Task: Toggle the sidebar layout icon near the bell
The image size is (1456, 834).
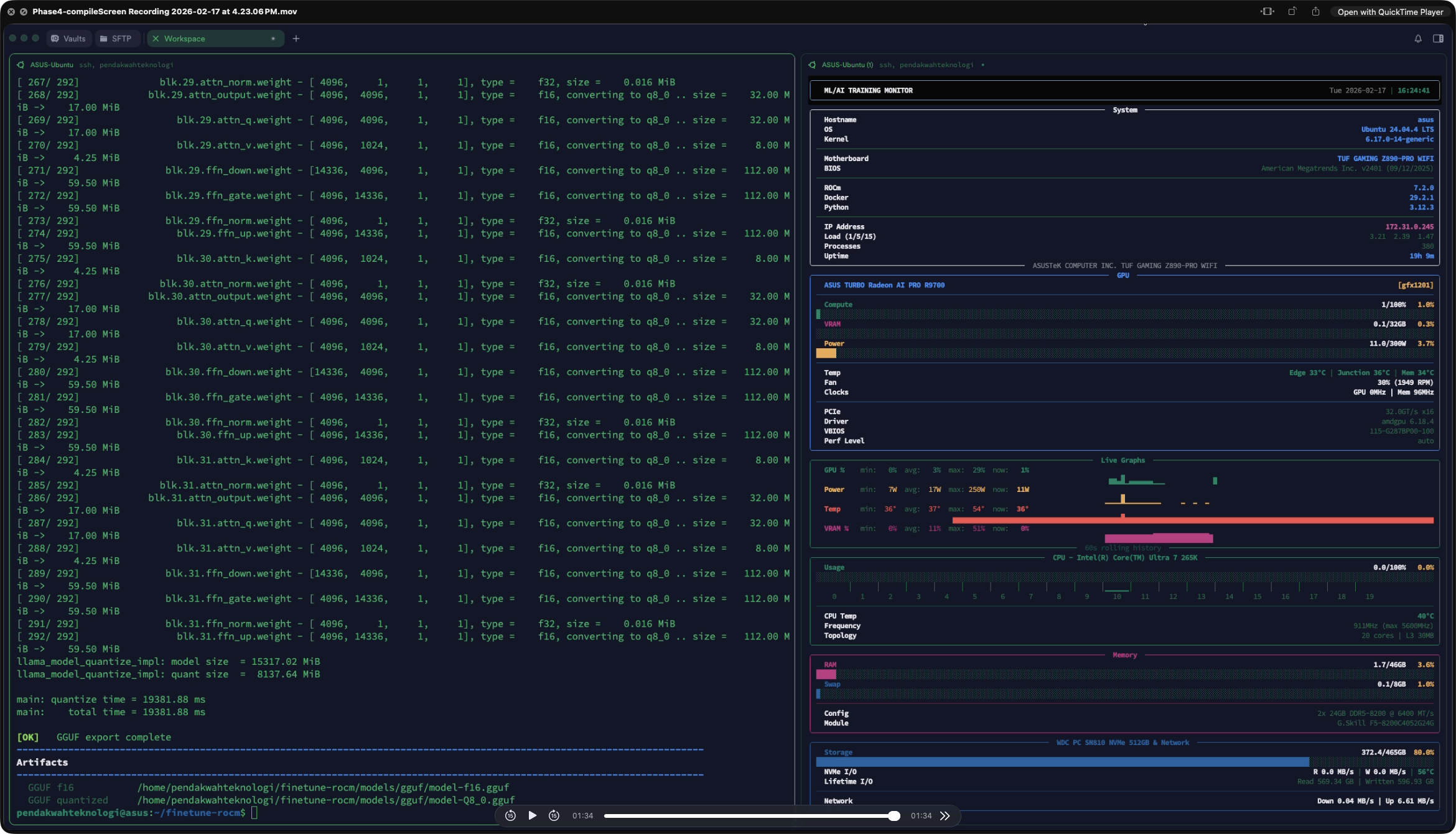Action: pyautogui.click(x=1438, y=39)
